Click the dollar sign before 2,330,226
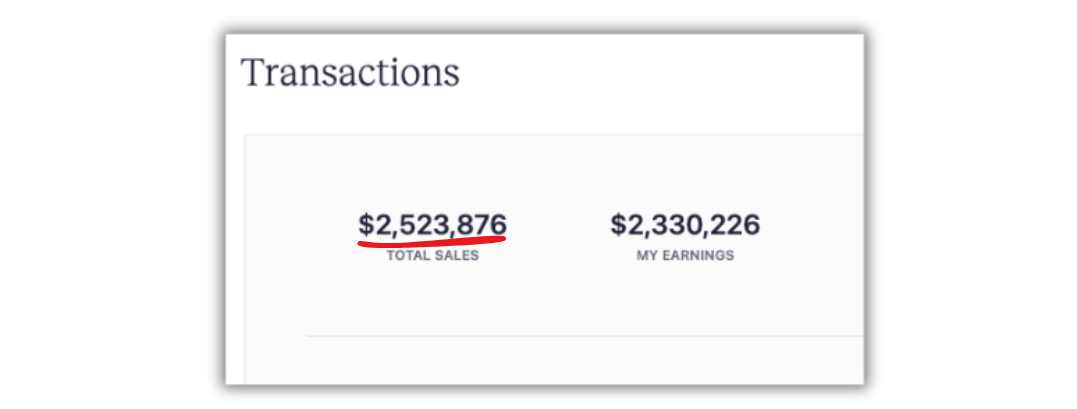This screenshot has height=409, width=1077. 618,225
